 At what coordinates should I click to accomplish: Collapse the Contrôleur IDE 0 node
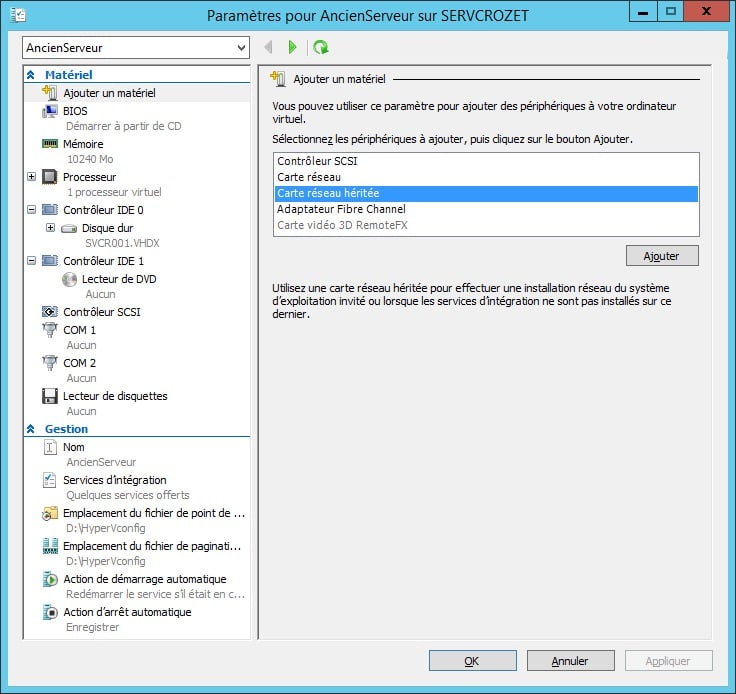31,210
